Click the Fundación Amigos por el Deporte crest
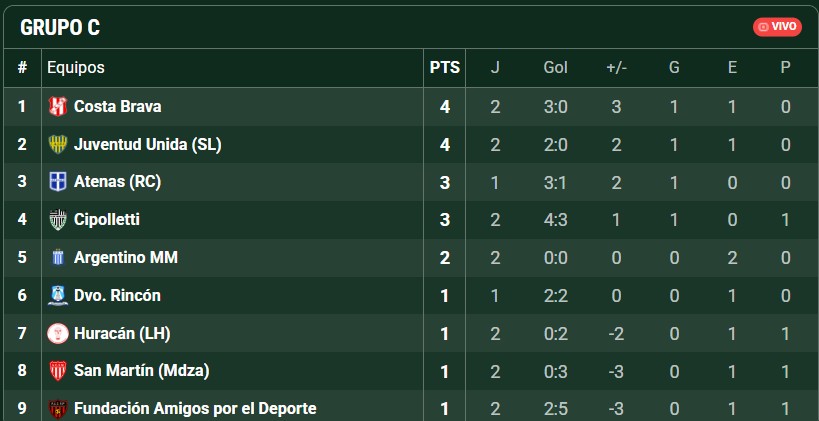 [x=57, y=408]
